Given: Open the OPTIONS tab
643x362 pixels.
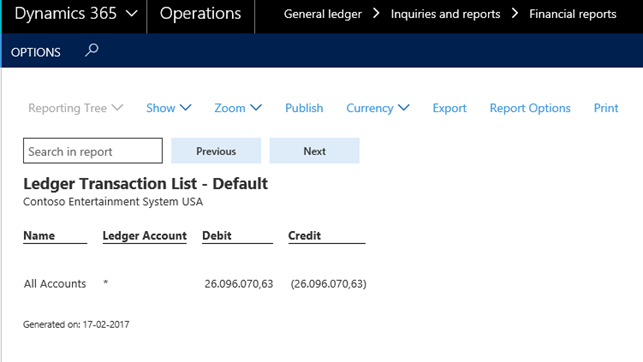Looking at the screenshot, I should pos(36,52).
